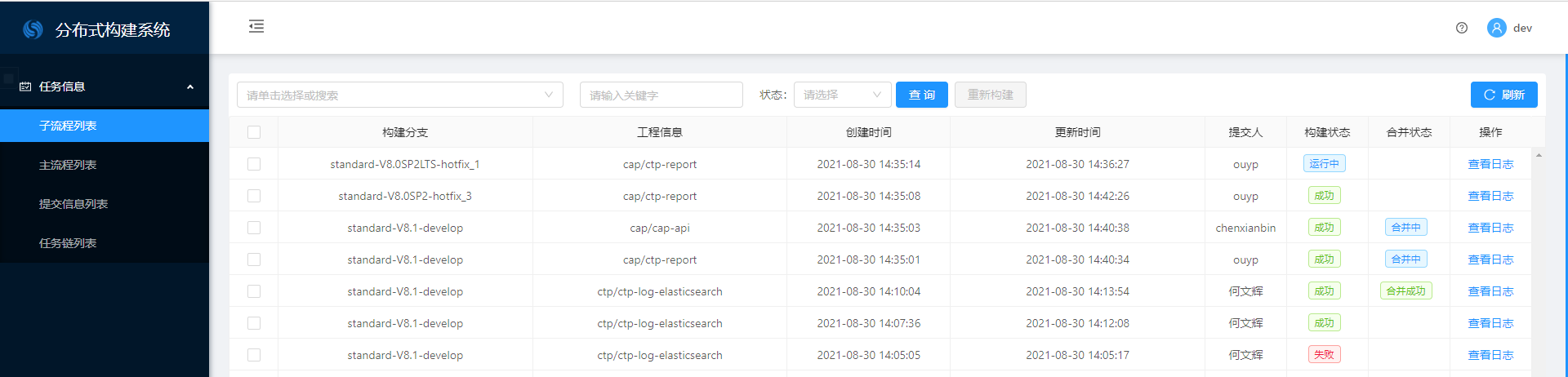Screen dimensions: 1568x377
Task: Open the branch search select dropdown
Action: coord(399,95)
